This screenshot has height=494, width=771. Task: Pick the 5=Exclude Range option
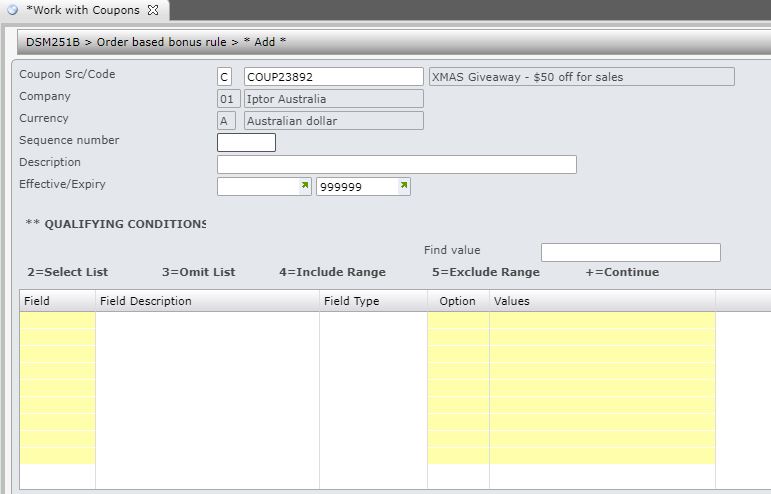pyautogui.click(x=485, y=272)
